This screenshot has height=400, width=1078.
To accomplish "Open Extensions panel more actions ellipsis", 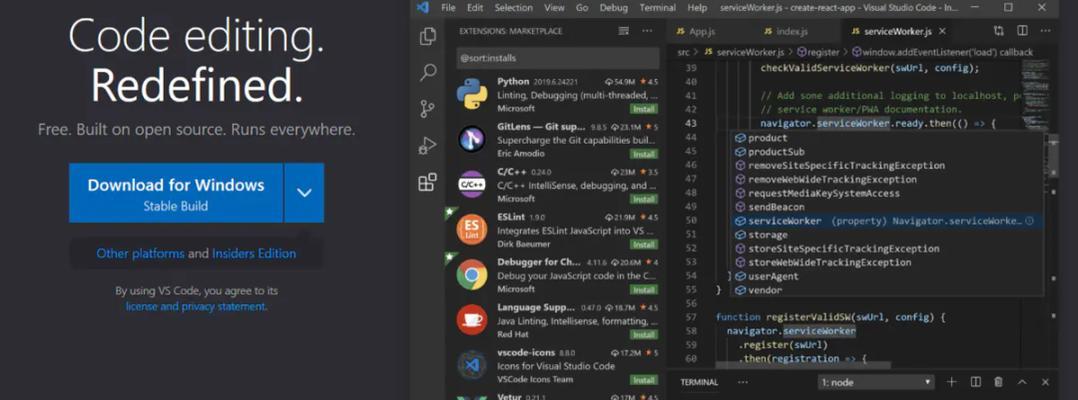I will point(647,31).
